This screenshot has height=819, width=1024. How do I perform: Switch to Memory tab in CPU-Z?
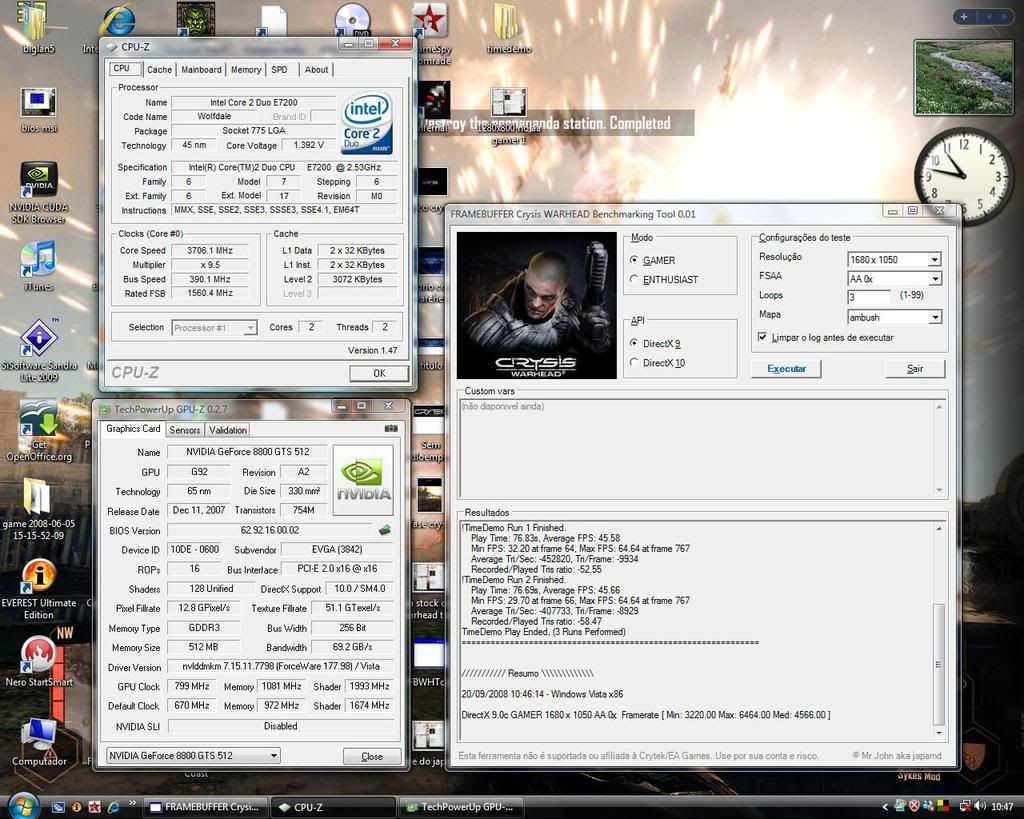[246, 69]
